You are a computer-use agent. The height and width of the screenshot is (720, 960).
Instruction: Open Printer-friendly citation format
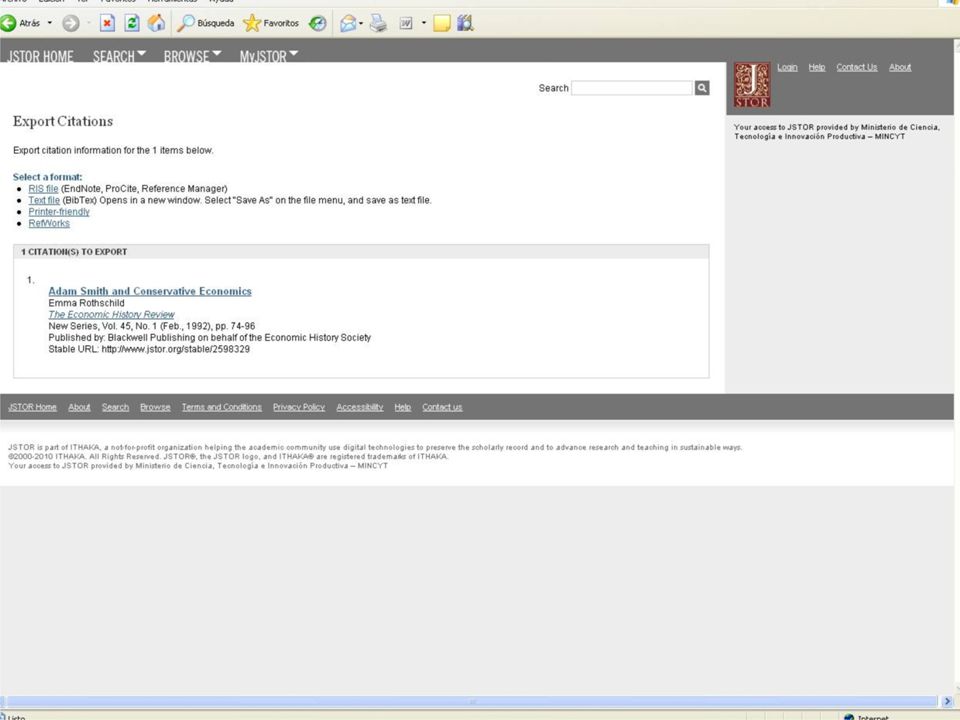(x=59, y=212)
